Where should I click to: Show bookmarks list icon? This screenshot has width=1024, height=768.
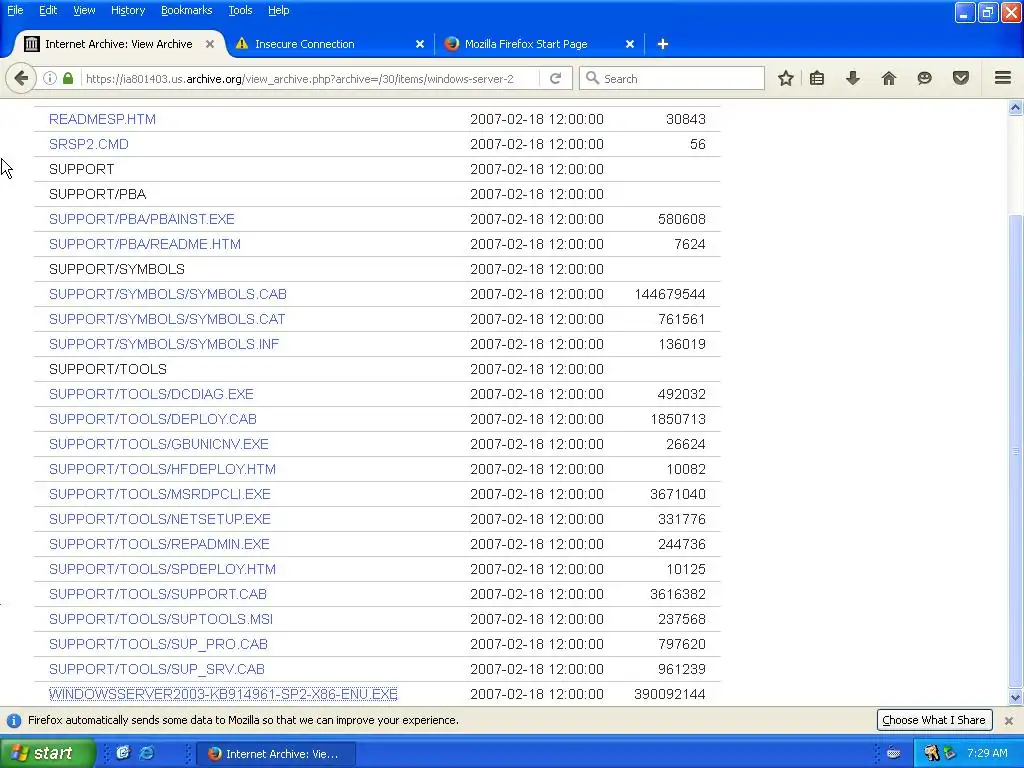(x=817, y=78)
